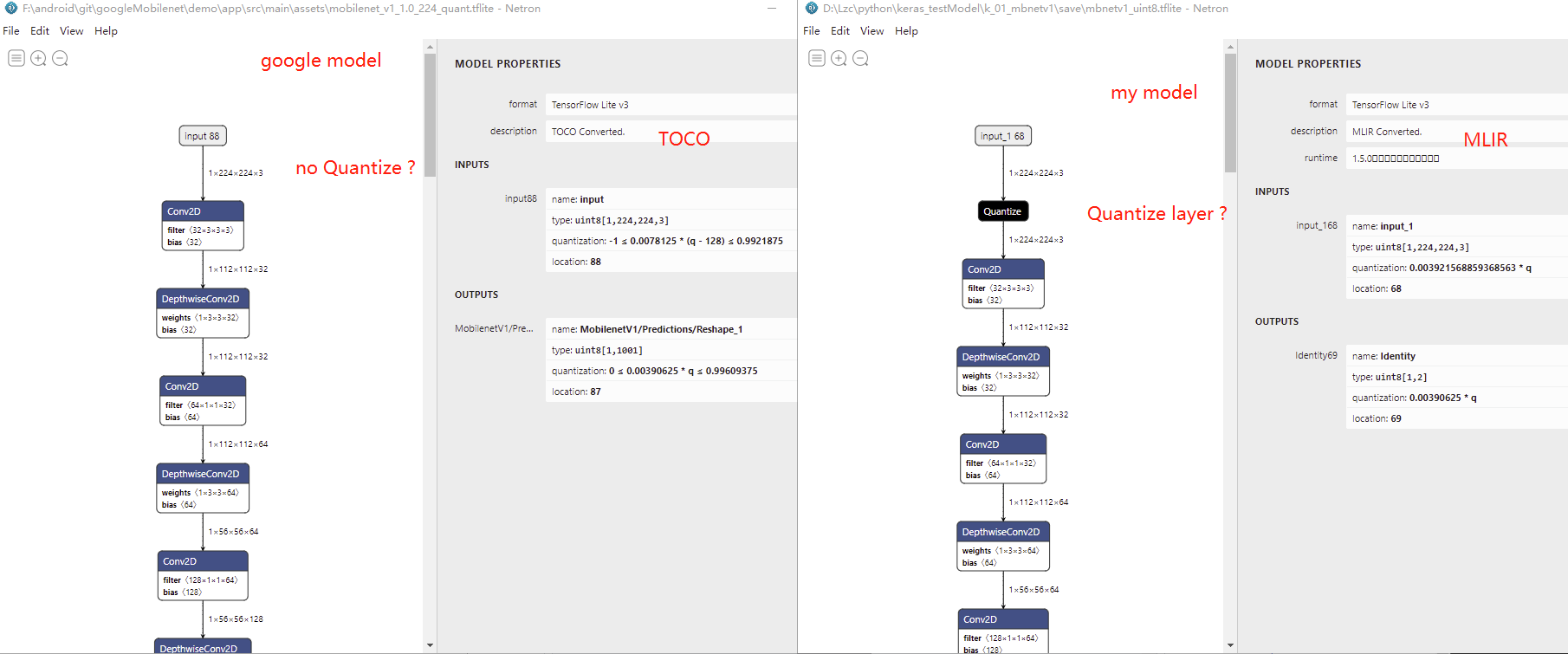
Task: Click the Netron app icon in left title bar
Action: point(11,8)
